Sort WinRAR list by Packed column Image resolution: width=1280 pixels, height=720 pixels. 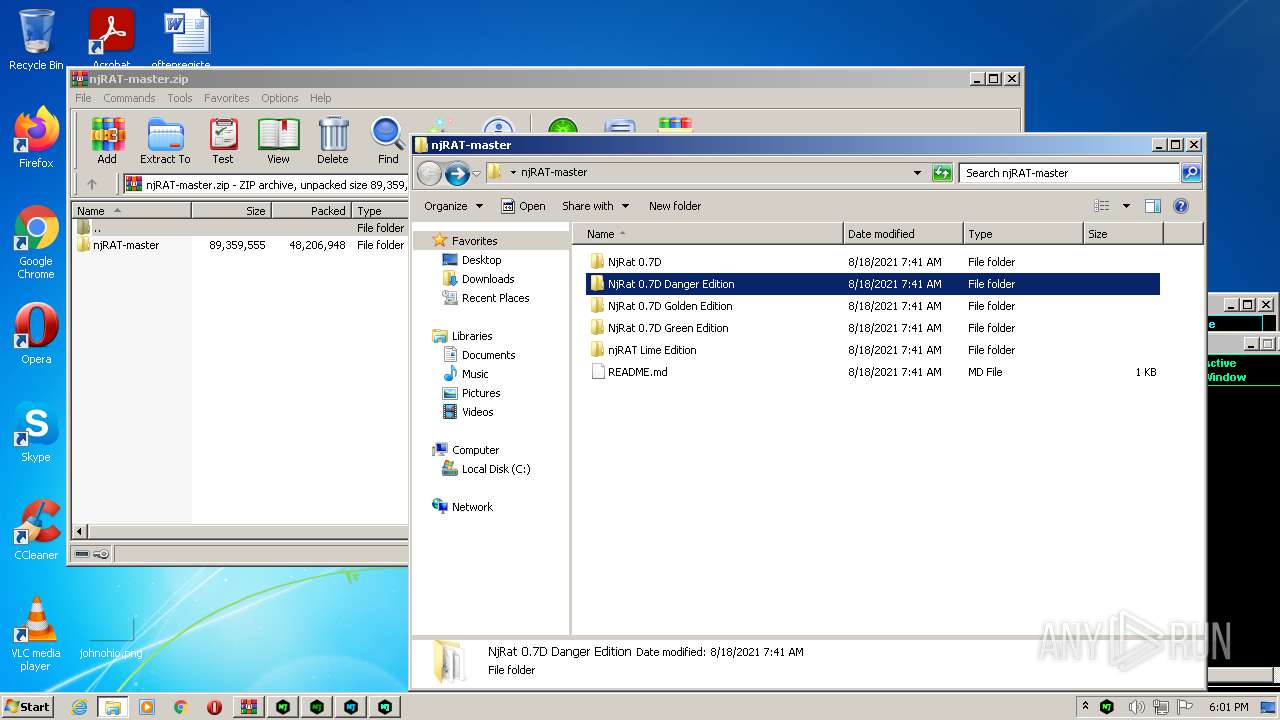(310, 211)
